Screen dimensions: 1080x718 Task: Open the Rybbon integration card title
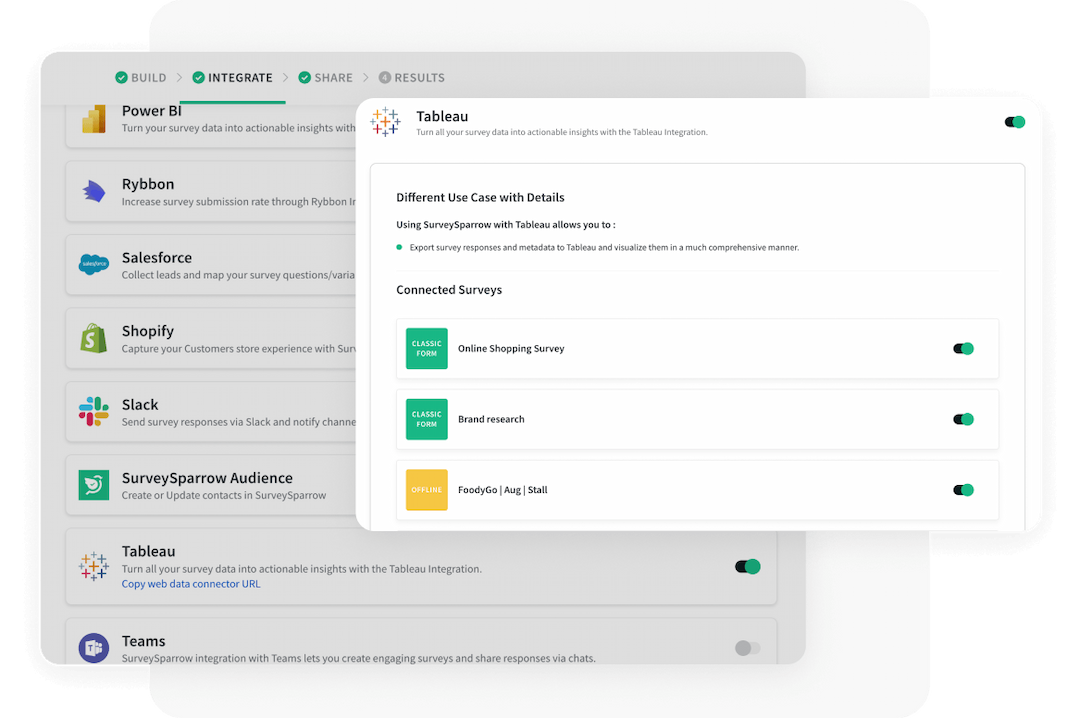[147, 184]
